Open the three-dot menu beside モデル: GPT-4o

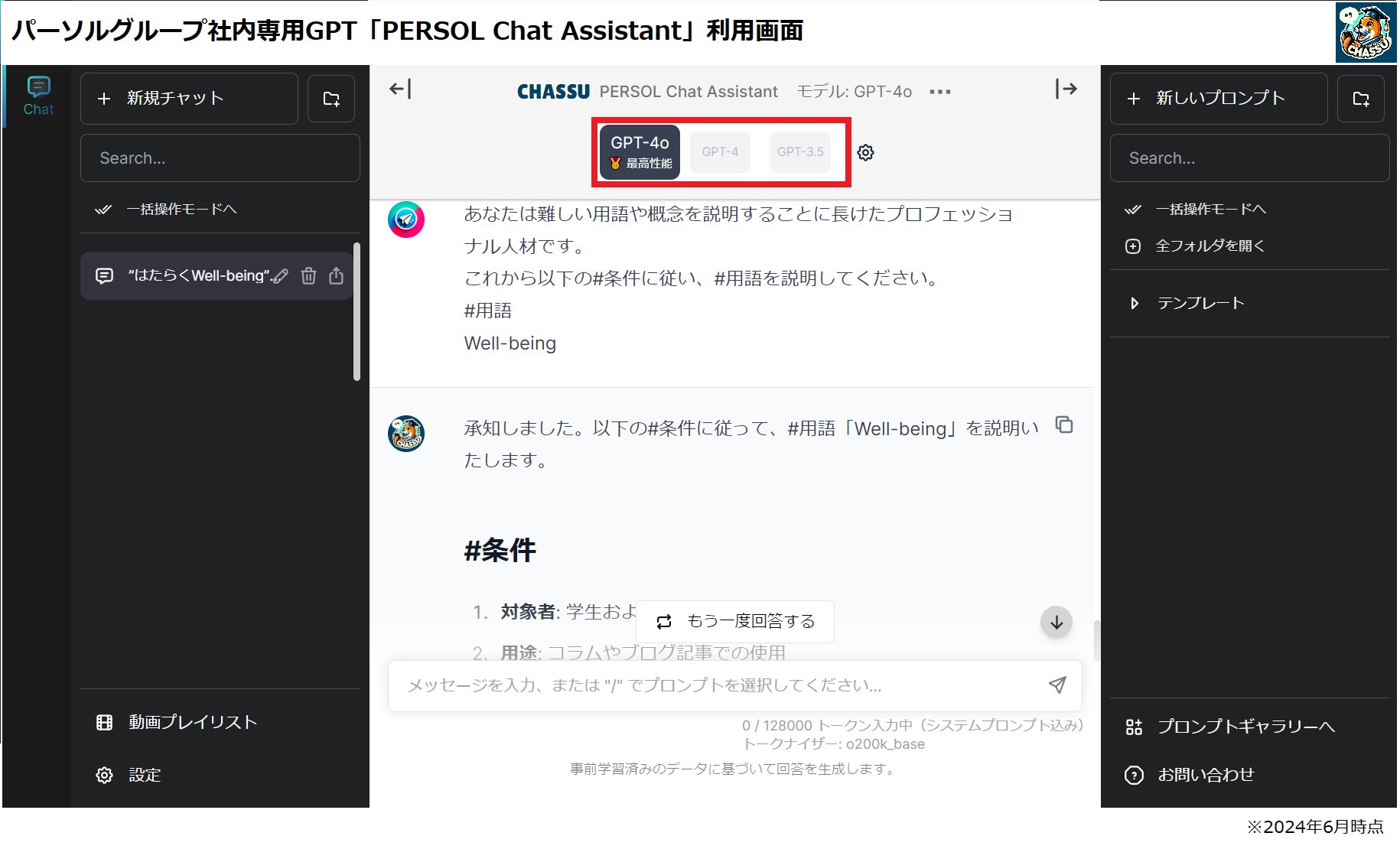pos(940,92)
